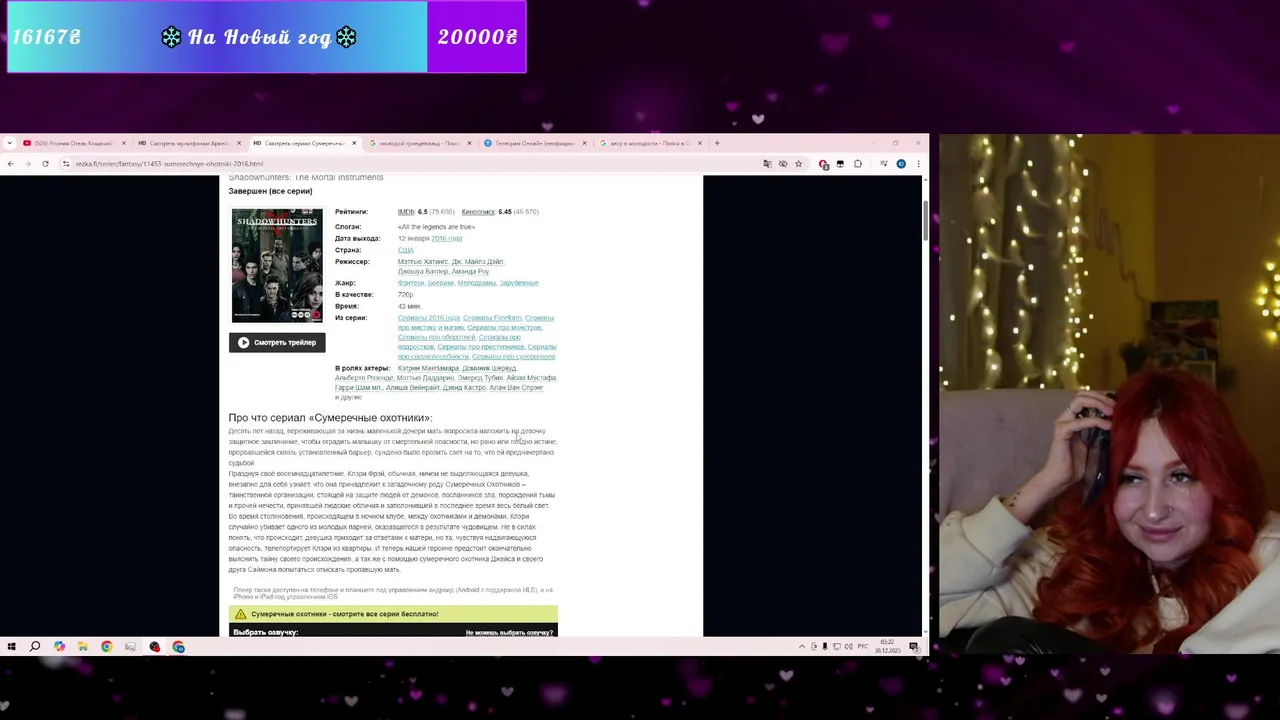The height and width of the screenshot is (720, 1280).
Task: Open actor 'Кэтрин МакНамара' link
Action: pos(428,368)
